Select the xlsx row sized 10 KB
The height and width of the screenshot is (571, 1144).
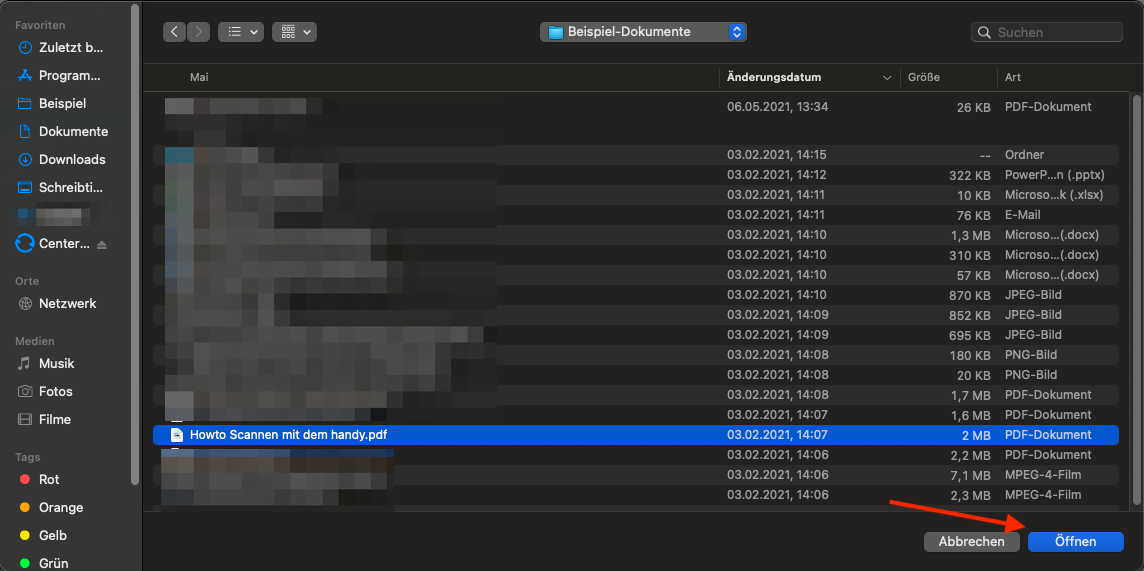(635, 195)
